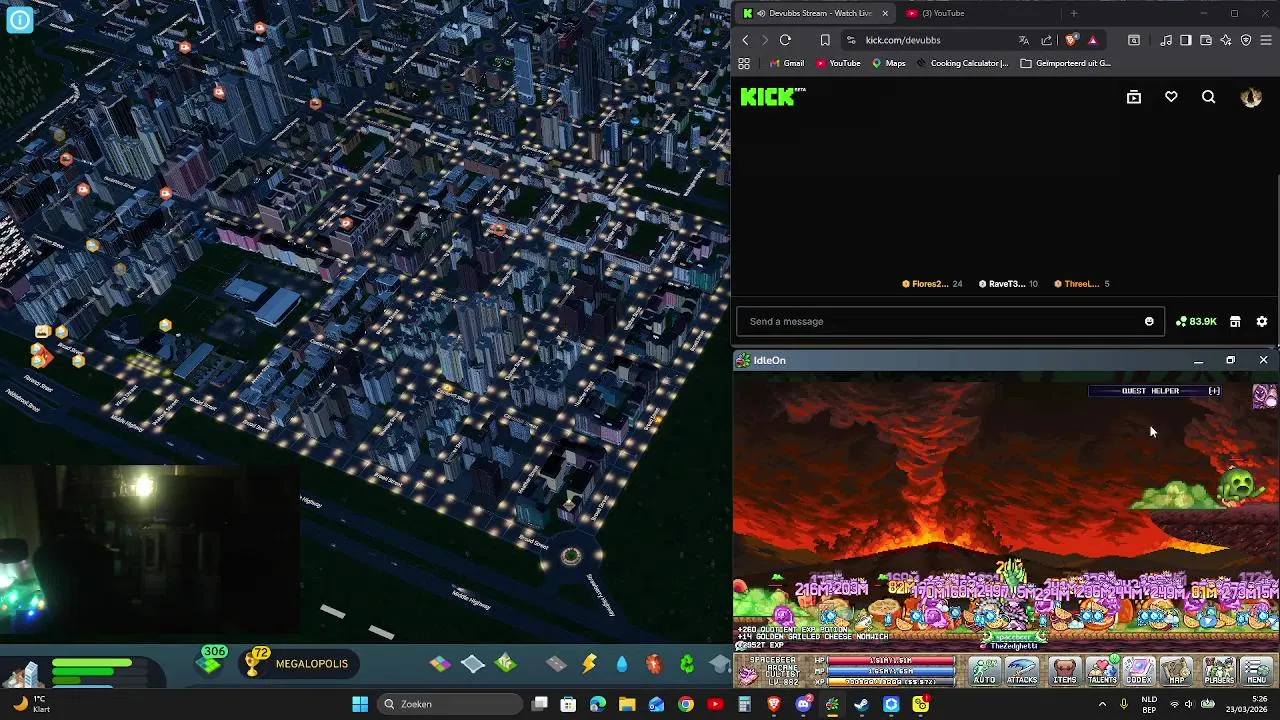The width and height of the screenshot is (1280, 720).
Task: Open Discord from the taskbar
Action: pos(803,704)
